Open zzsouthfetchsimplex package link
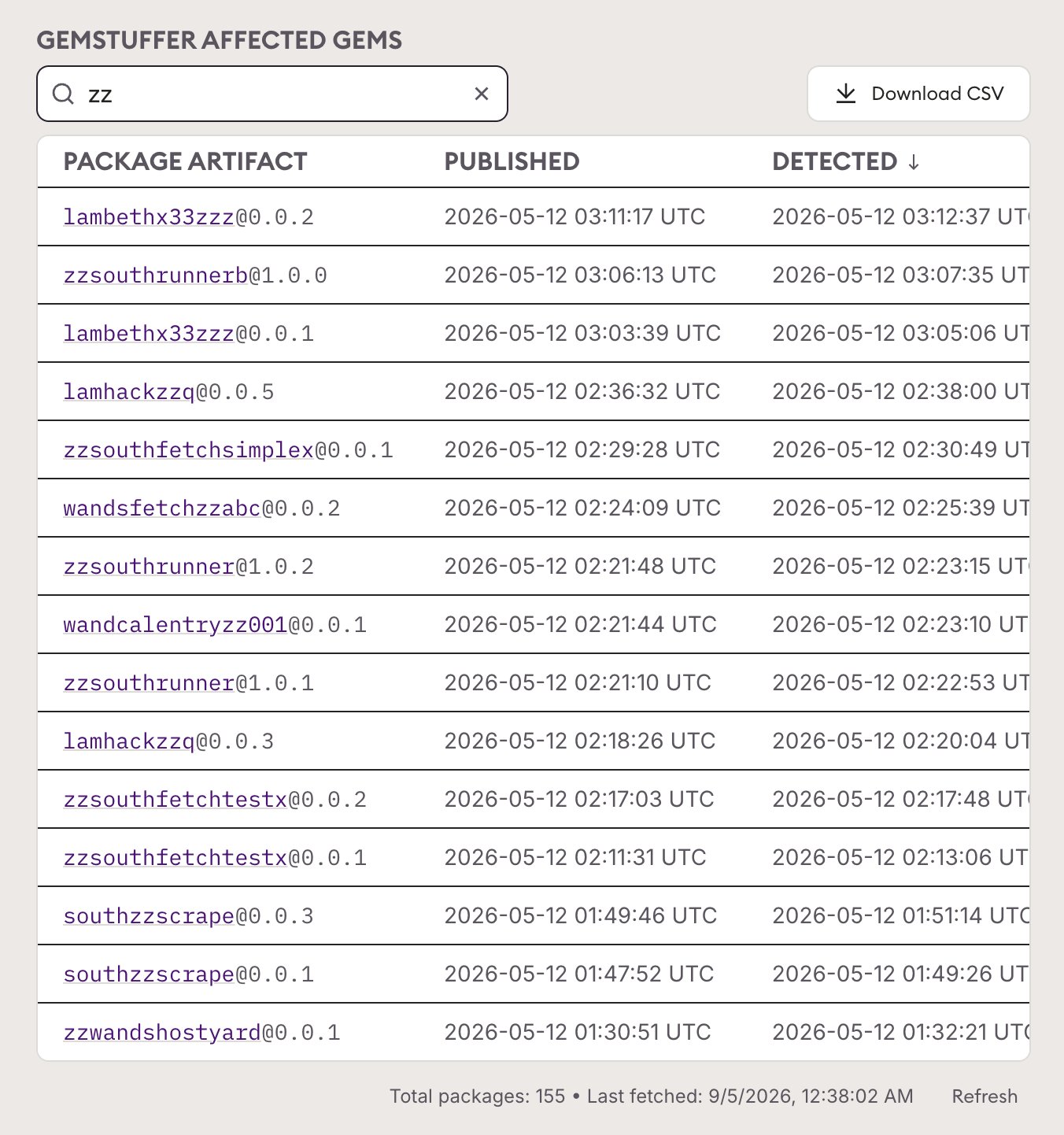The height and width of the screenshot is (1135, 1064). [189, 450]
